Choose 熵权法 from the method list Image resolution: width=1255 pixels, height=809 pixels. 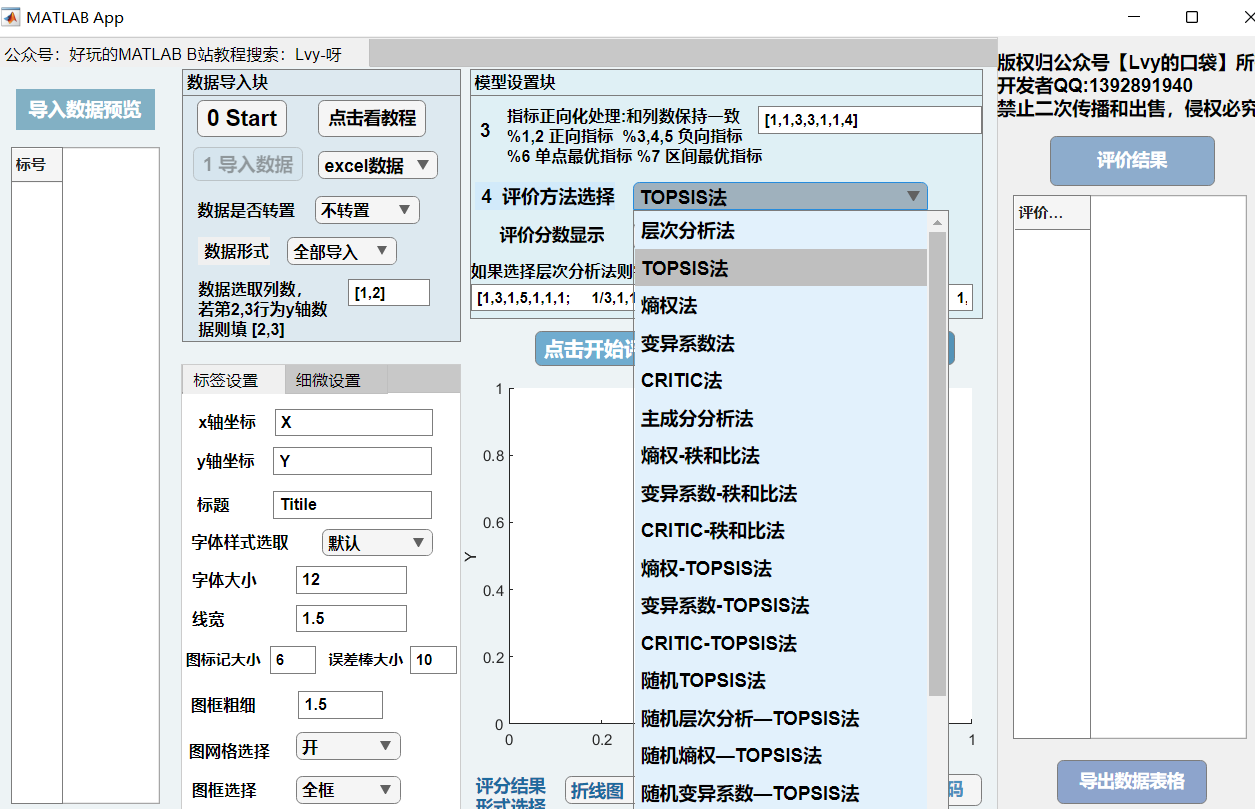(670, 306)
